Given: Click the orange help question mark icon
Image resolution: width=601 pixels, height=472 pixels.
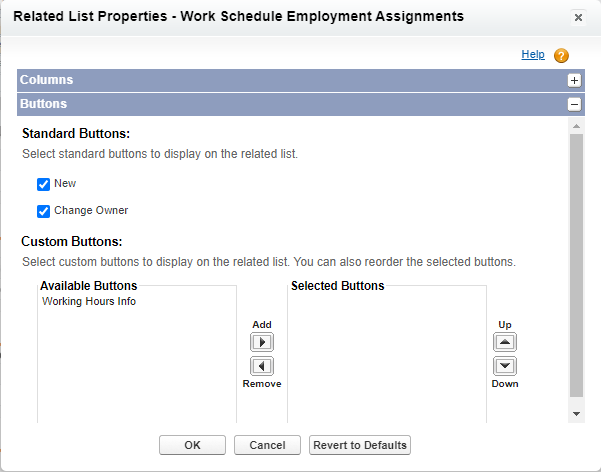Looking at the screenshot, I should 561,56.
